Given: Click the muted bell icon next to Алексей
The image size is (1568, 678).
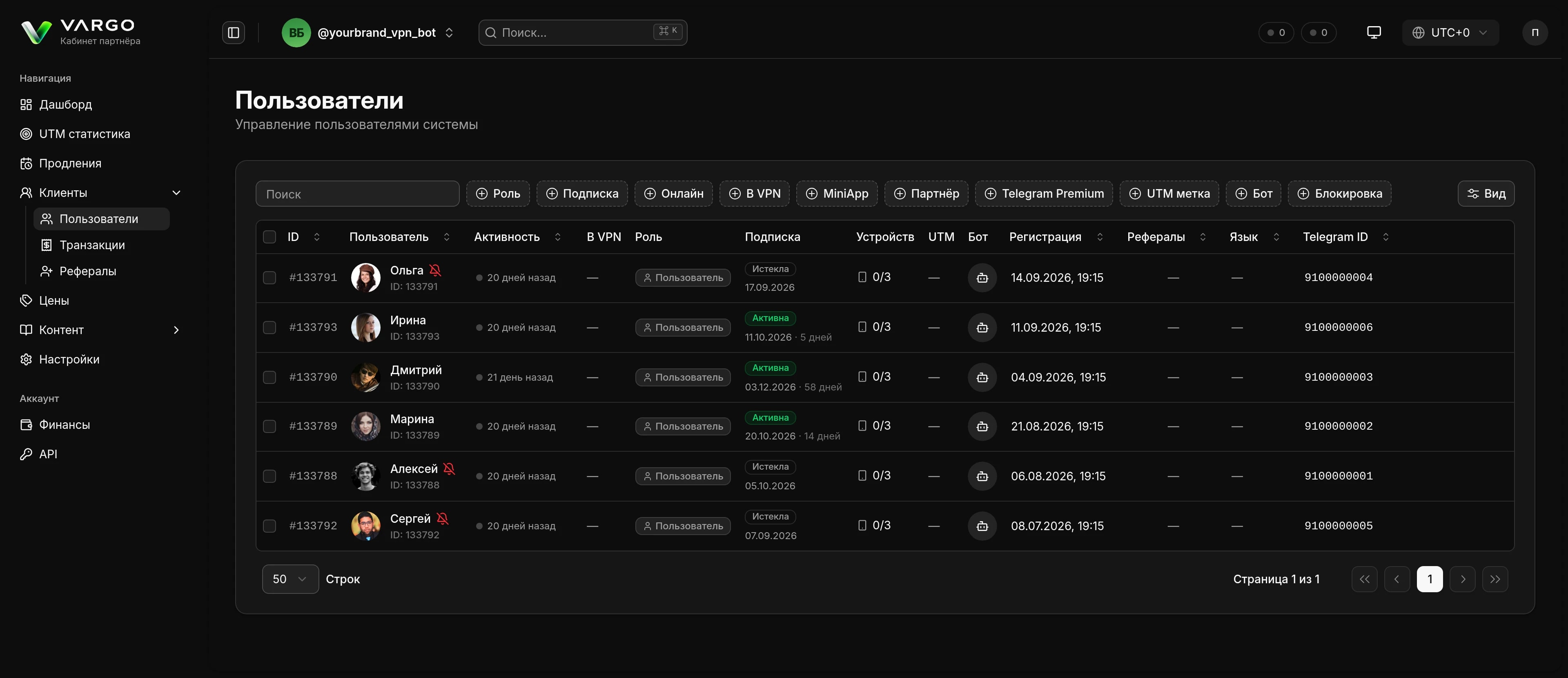Looking at the screenshot, I should 449,468.
